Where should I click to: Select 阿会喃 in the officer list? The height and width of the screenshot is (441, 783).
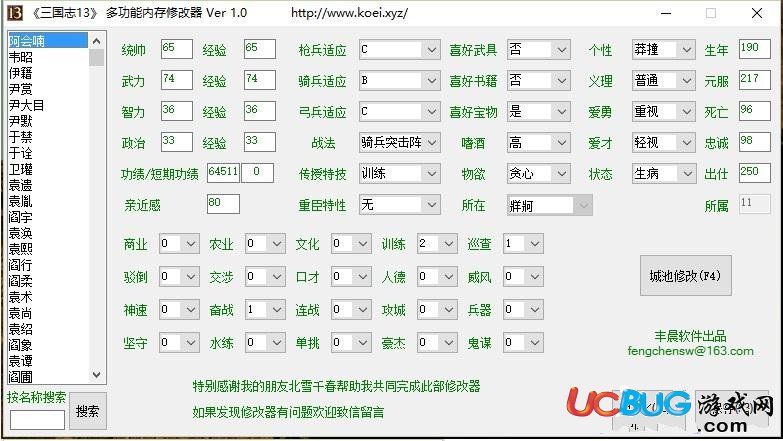click(x=48, y=40)
